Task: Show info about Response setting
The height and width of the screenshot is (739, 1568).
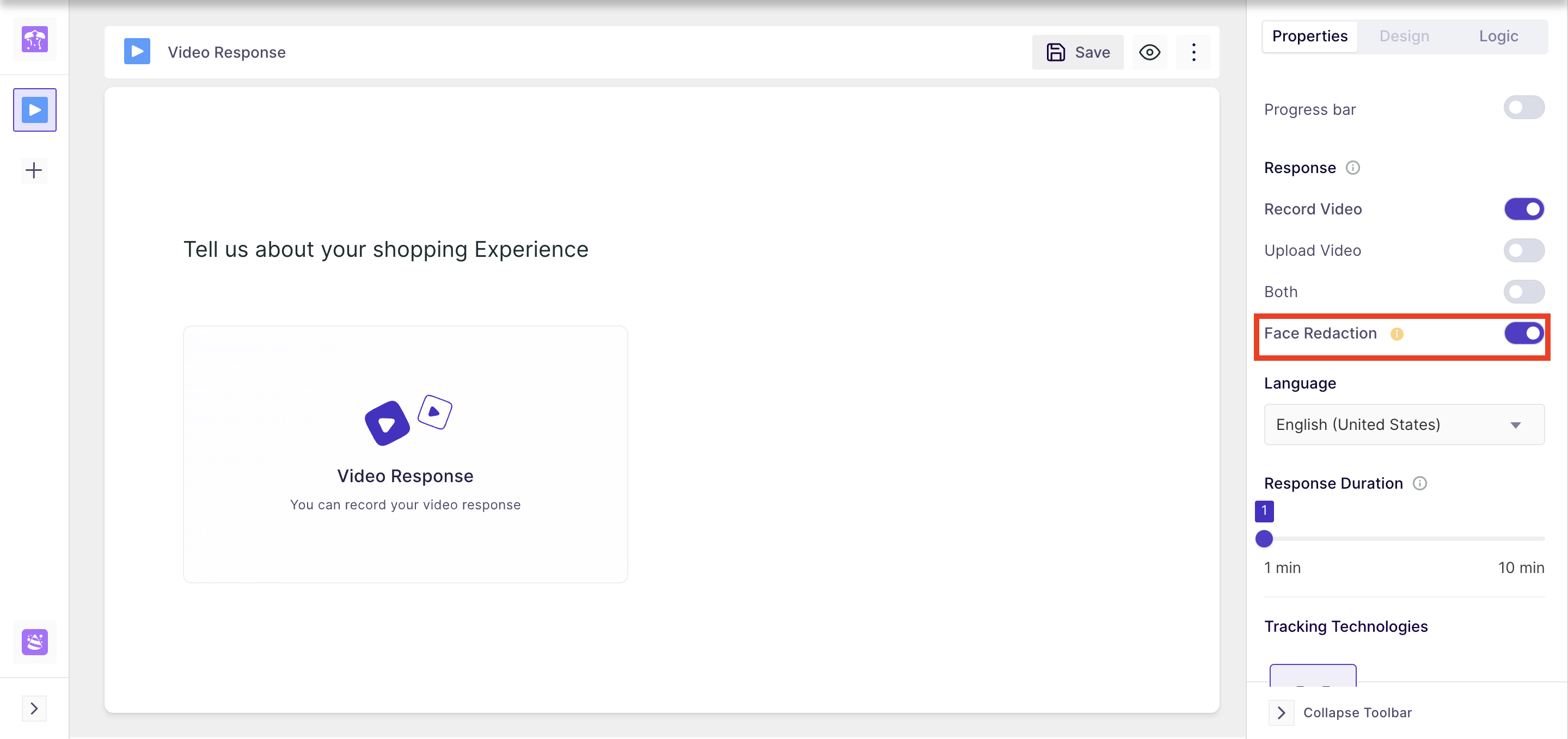Action: 1352,168
